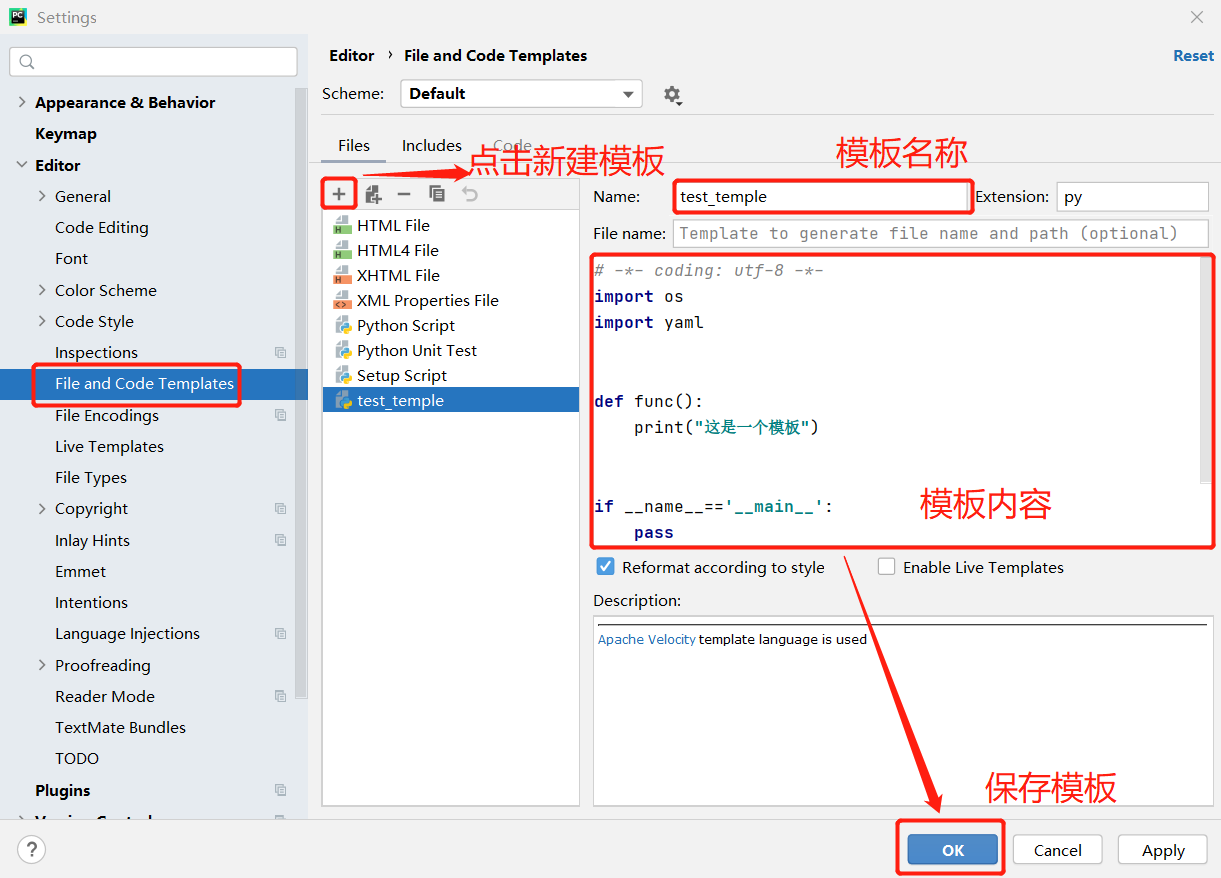Click the XML Properties File template icon
Viewport: 1221px width, 878px height.
pos(343,300)
